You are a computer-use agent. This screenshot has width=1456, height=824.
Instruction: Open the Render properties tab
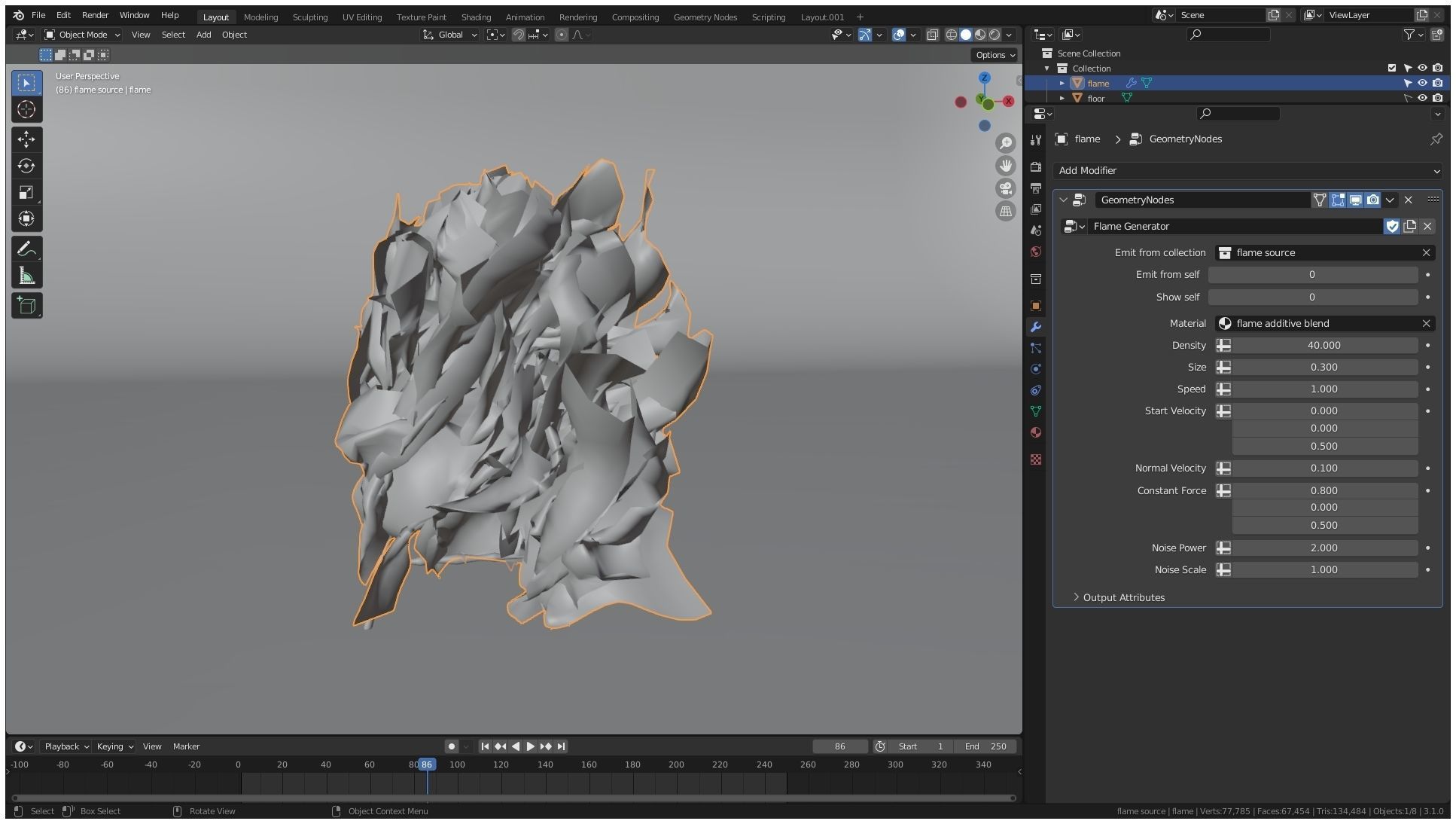tap(1036, 166)
